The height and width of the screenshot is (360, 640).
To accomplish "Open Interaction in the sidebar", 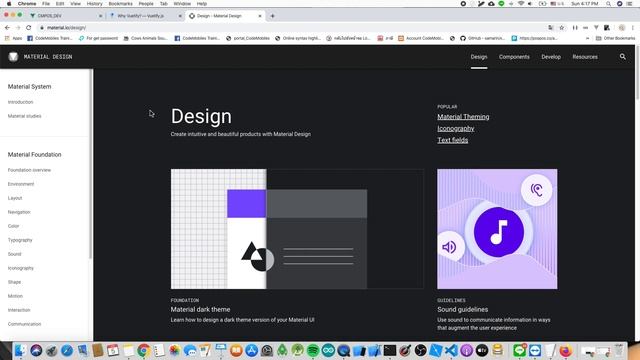I will pyautogui.click(x=19, y=310).
